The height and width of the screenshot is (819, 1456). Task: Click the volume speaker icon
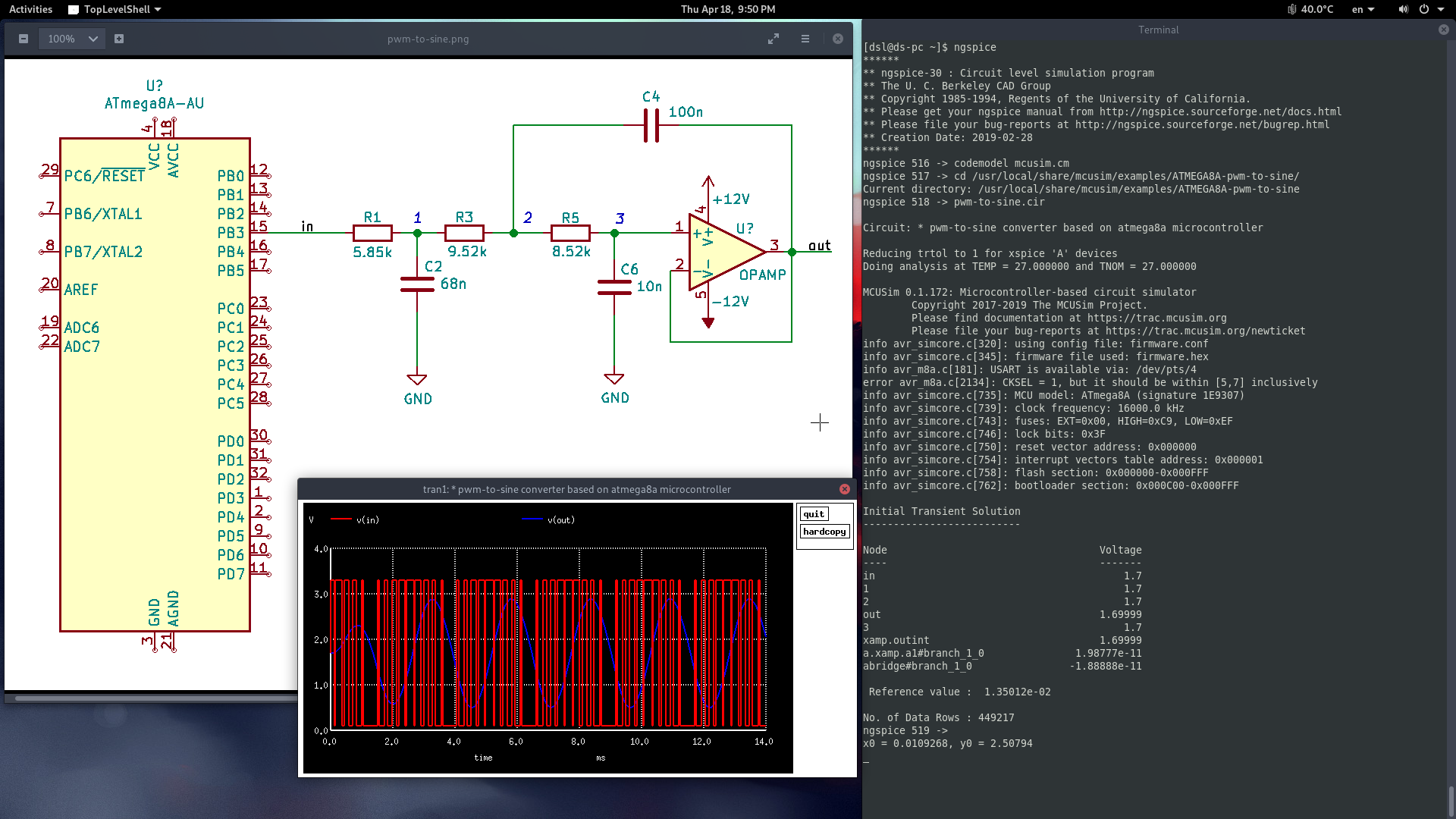[x=1403, y=9]
